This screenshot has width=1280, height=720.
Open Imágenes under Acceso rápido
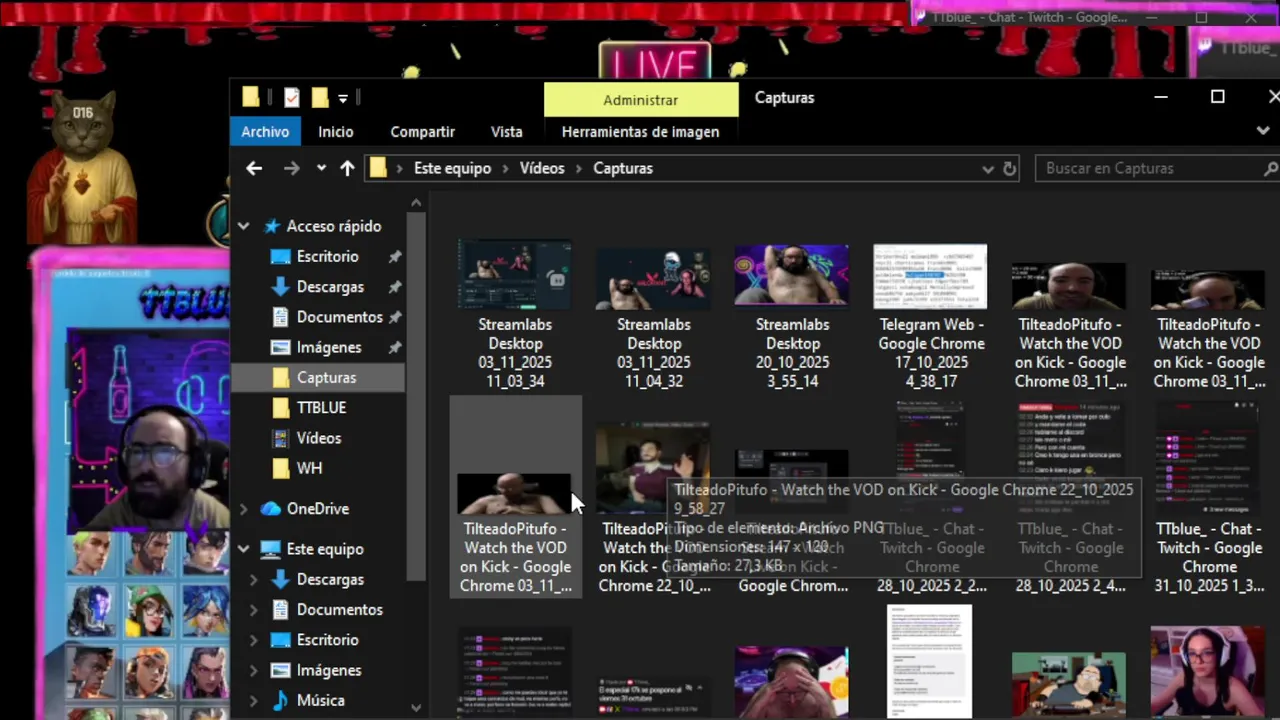tap(329, 347)
